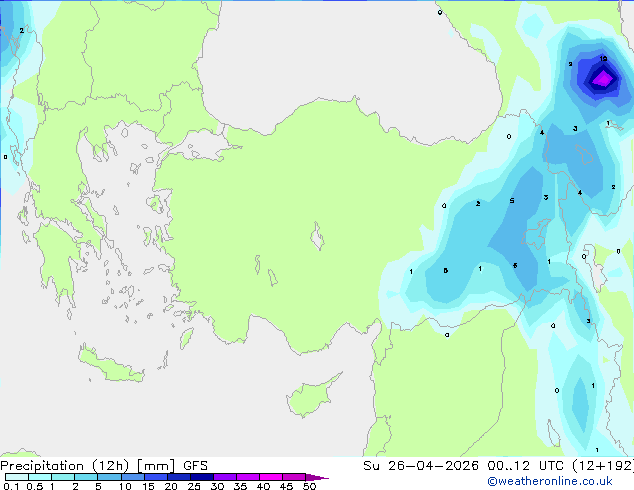Click the magenta precipitation maximum core
Image resolution: width=634 pixels, height=490 pixels.
(603, 79)
